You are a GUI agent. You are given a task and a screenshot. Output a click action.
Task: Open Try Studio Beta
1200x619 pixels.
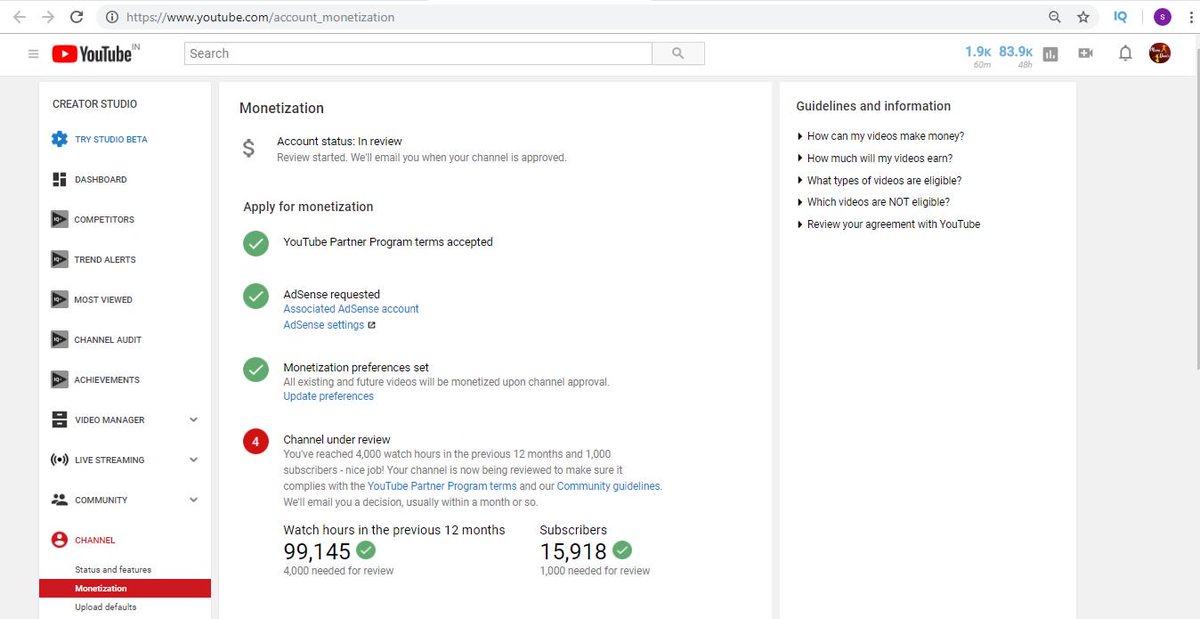(x=111, y=139)
